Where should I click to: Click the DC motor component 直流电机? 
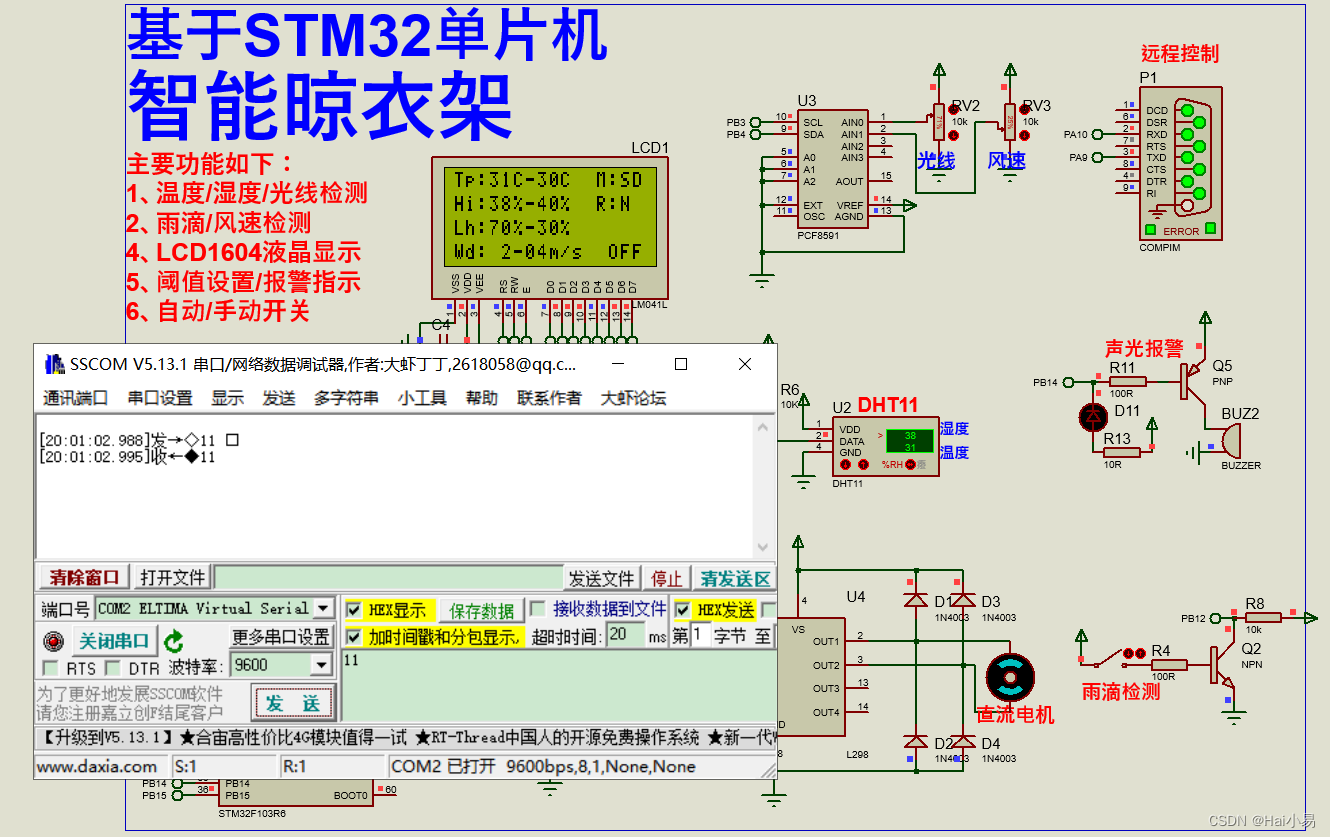1010,678
